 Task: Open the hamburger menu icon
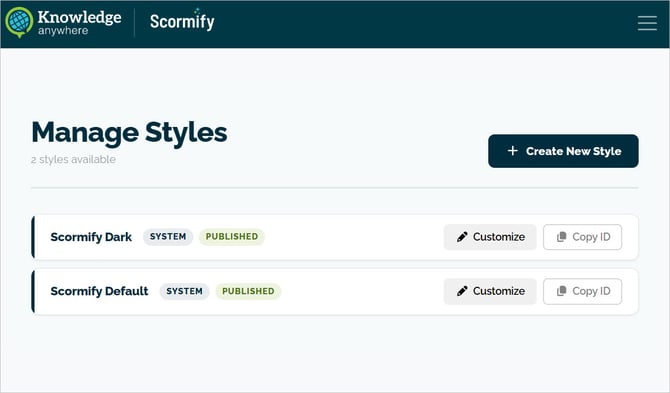647,23
